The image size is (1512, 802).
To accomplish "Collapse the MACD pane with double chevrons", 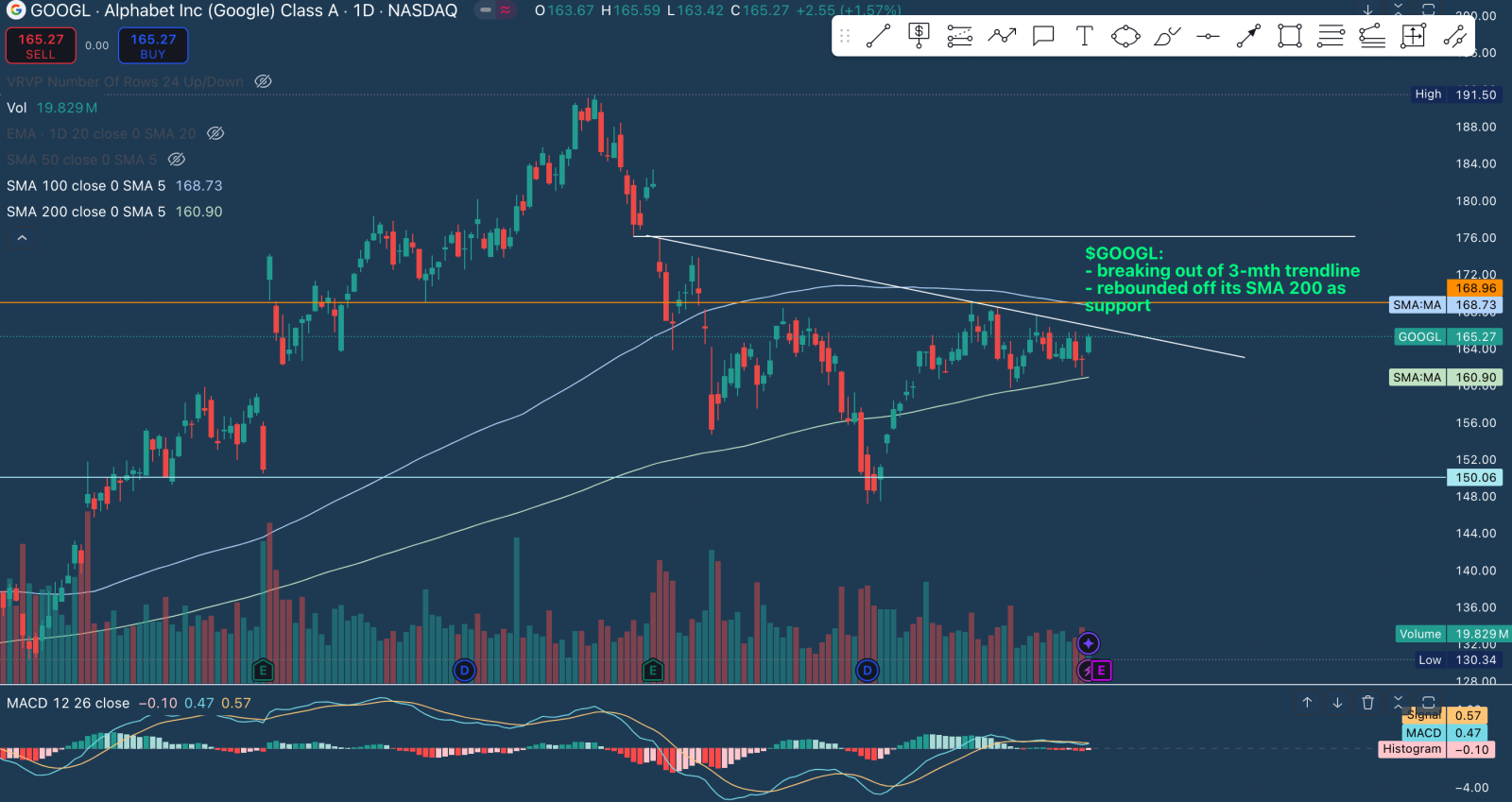I will (1399, 703).
